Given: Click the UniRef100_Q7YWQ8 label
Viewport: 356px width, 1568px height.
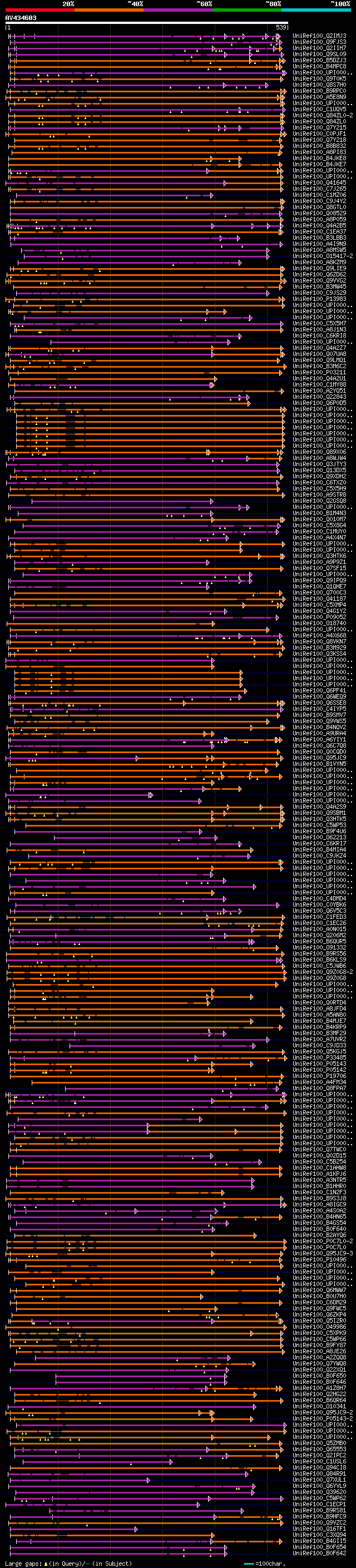Looking at the screenshot, I should point(319,1363).
